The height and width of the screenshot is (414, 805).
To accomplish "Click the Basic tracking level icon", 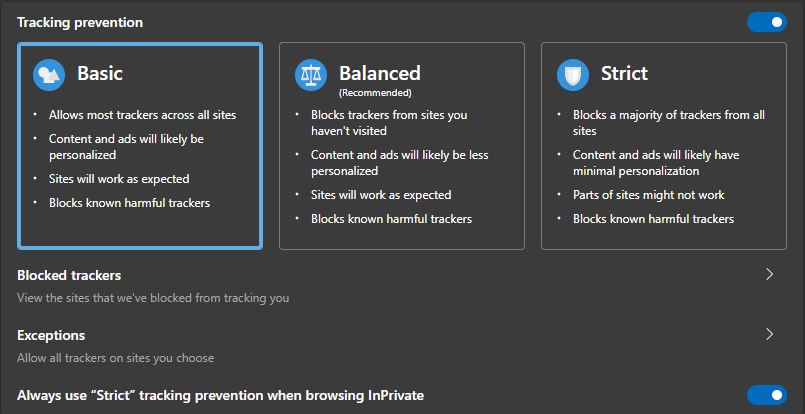I will tap(49, 74).
